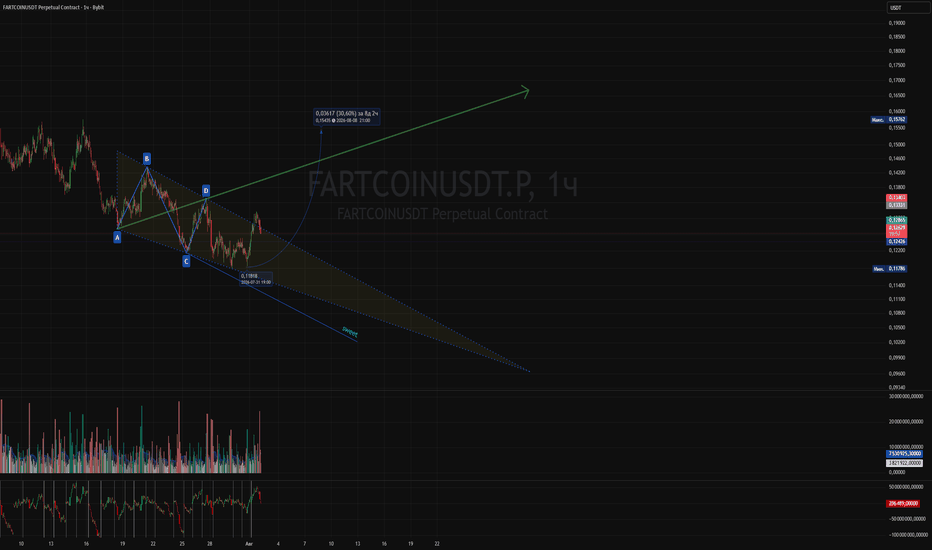The image size is (932, 550).
Task: Click the date 19 below label A
Action: [x=122, y=543]
